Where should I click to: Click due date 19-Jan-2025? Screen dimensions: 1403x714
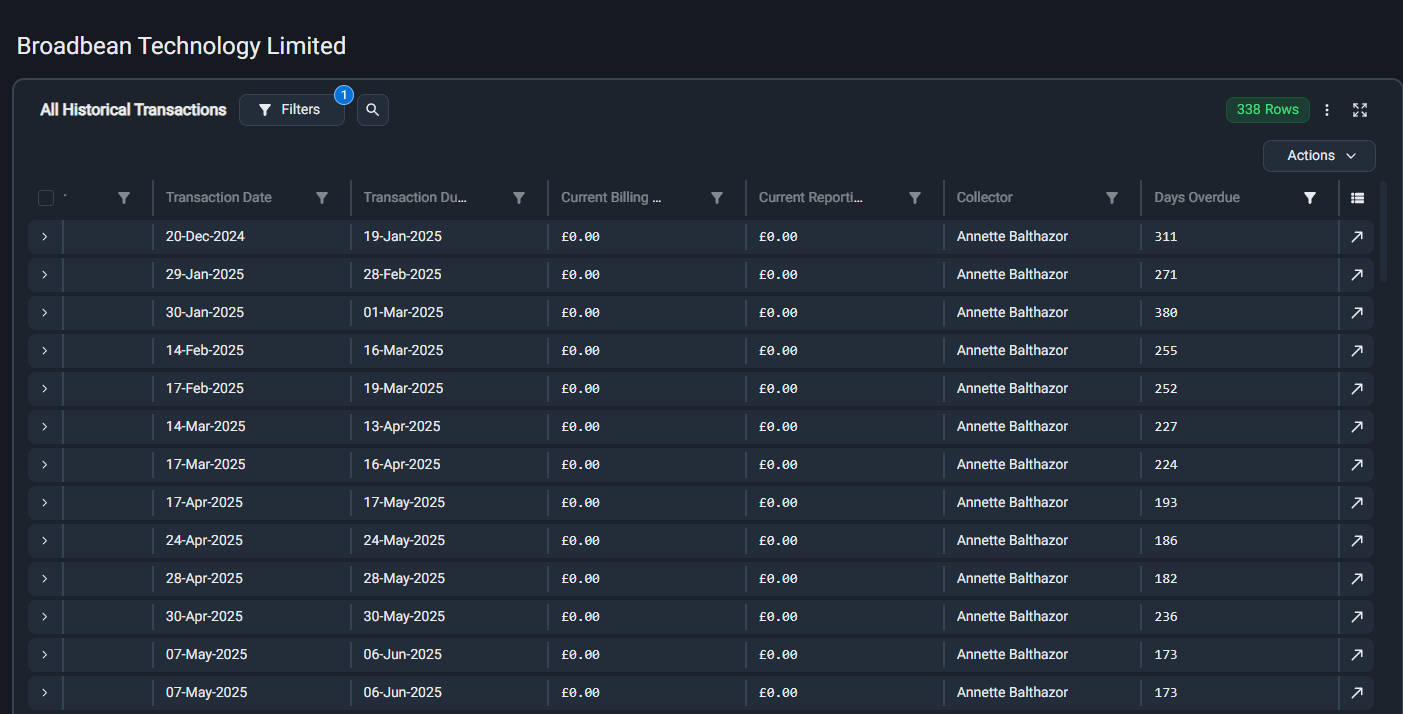click(403, 237)
